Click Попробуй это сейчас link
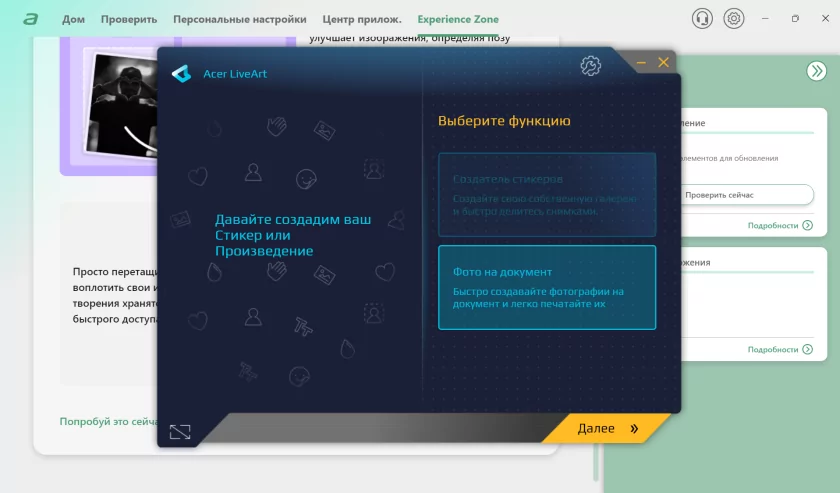 pyautogui.click(x=109, y=422)
